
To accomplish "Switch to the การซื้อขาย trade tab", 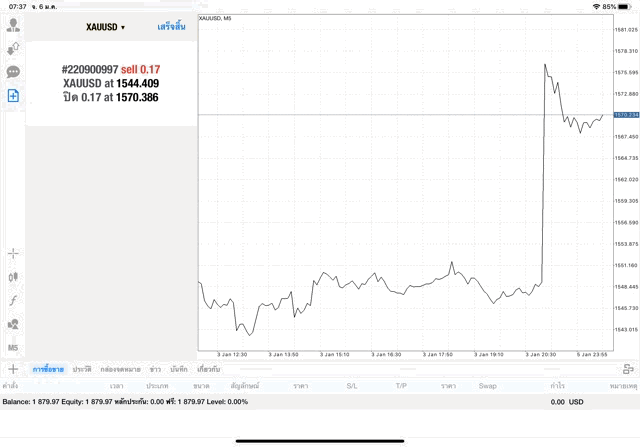I will point(46,369).
